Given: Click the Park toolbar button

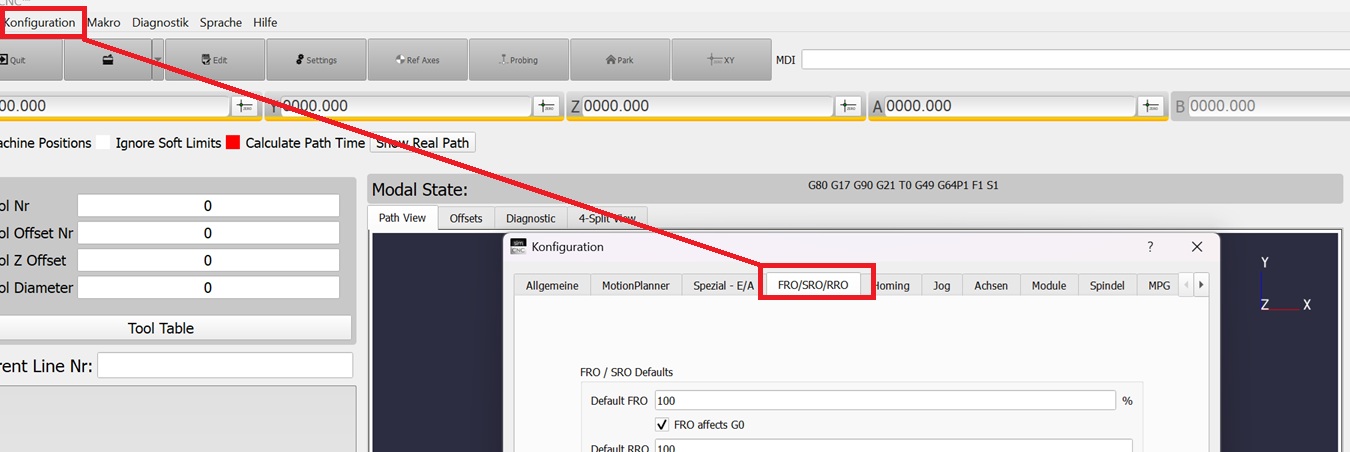Looking at the screenshot, I should pyautogui.click(x=620, y=60).
